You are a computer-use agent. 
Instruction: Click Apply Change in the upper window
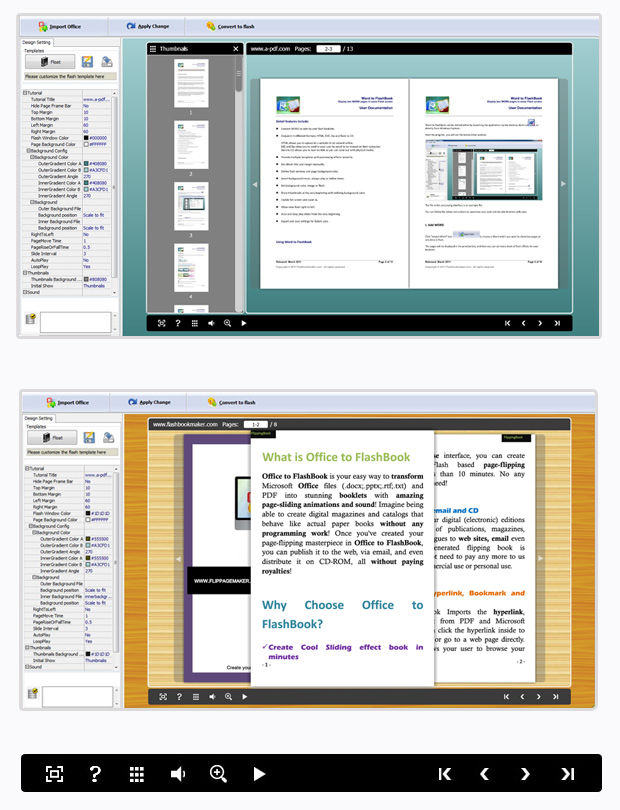click(148, 26)
